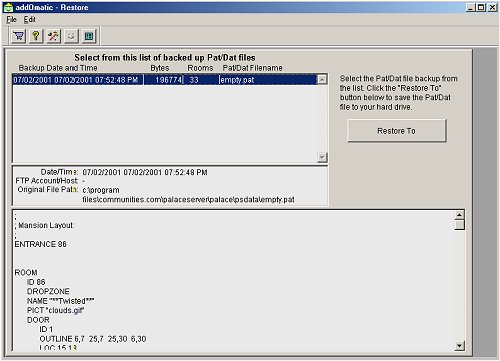The width and height of the screenshot is (500, 361).
Task: Click the Mansion Layout comment line
Action: point(44,225)
